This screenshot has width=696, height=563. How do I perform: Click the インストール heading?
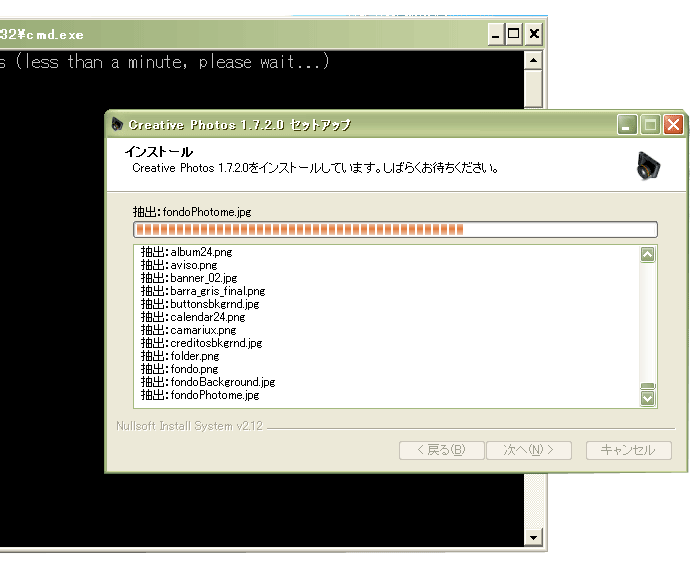click(159, 152)
